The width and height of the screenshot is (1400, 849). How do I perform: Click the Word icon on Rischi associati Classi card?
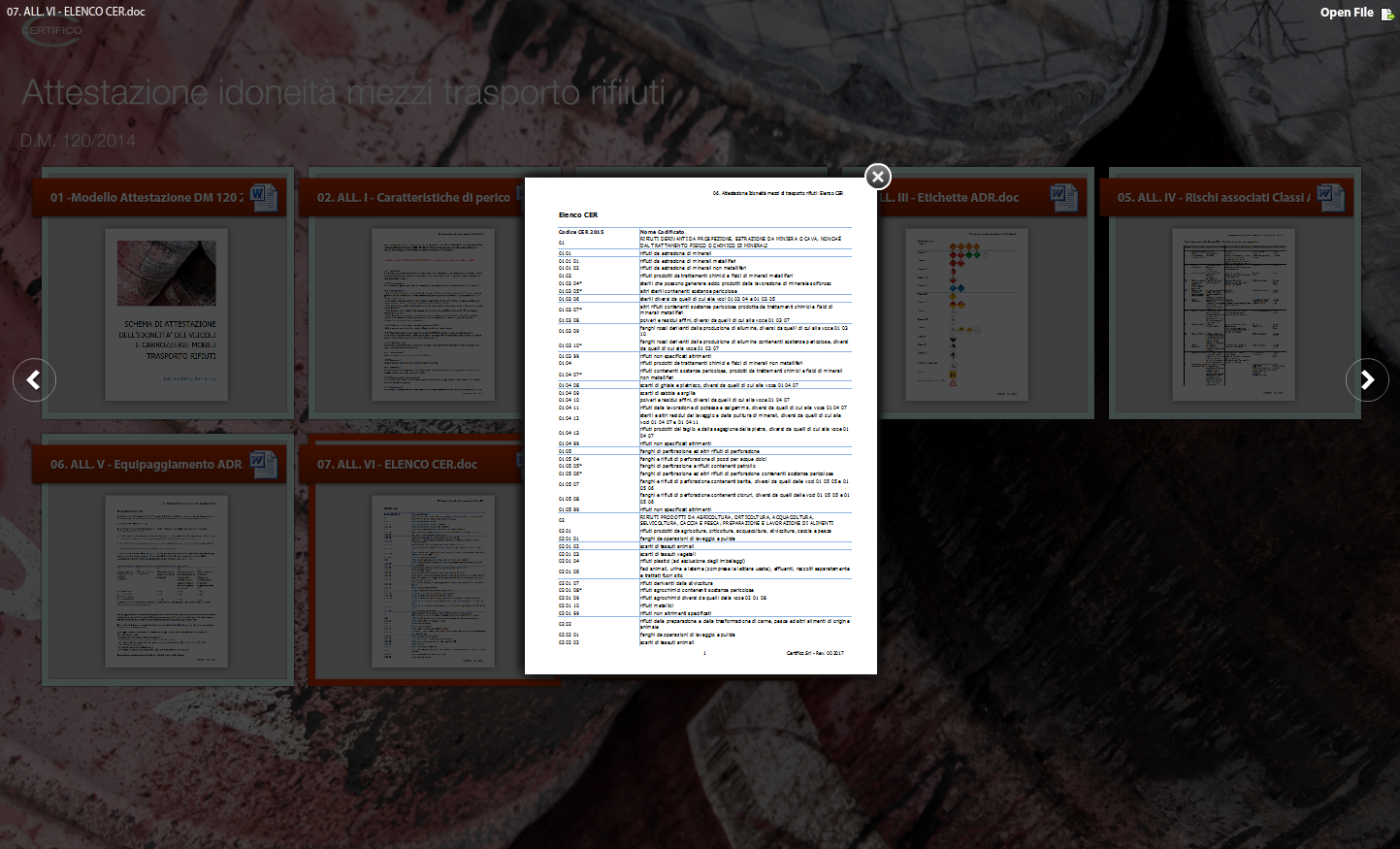[x=1330, y=197]
